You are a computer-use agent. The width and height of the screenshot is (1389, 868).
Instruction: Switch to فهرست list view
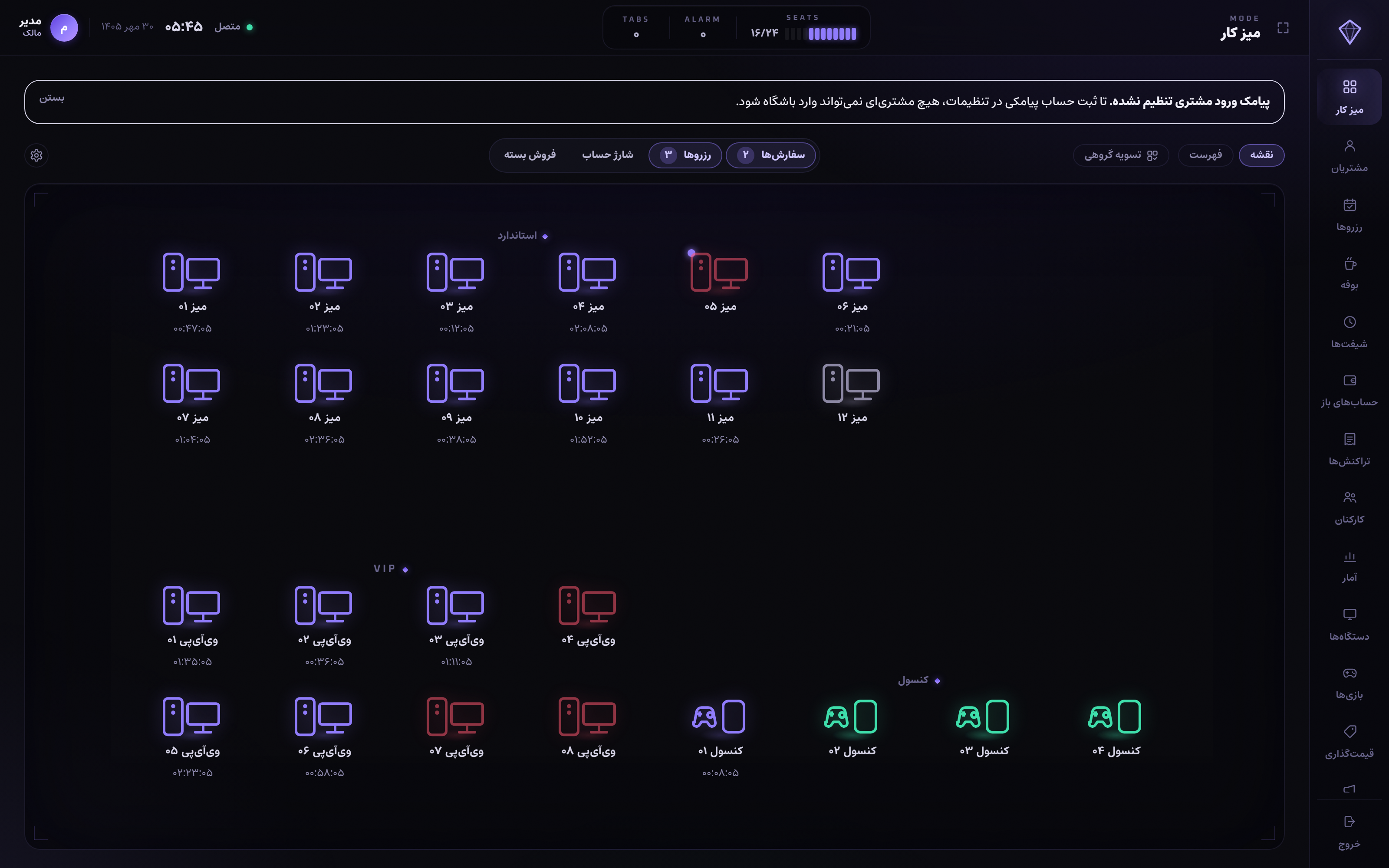tap(1205, 155)
